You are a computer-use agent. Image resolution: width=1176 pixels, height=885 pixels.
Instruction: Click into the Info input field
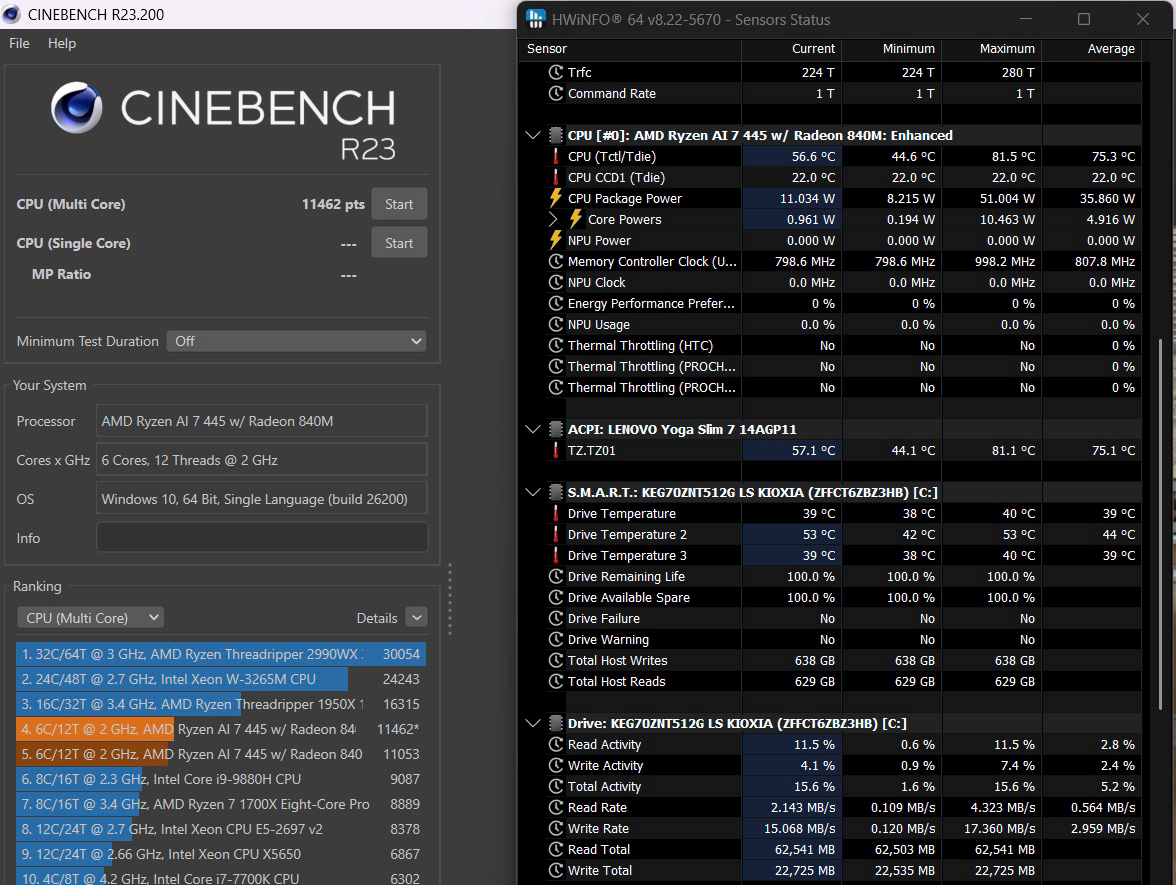pos(262,537)
